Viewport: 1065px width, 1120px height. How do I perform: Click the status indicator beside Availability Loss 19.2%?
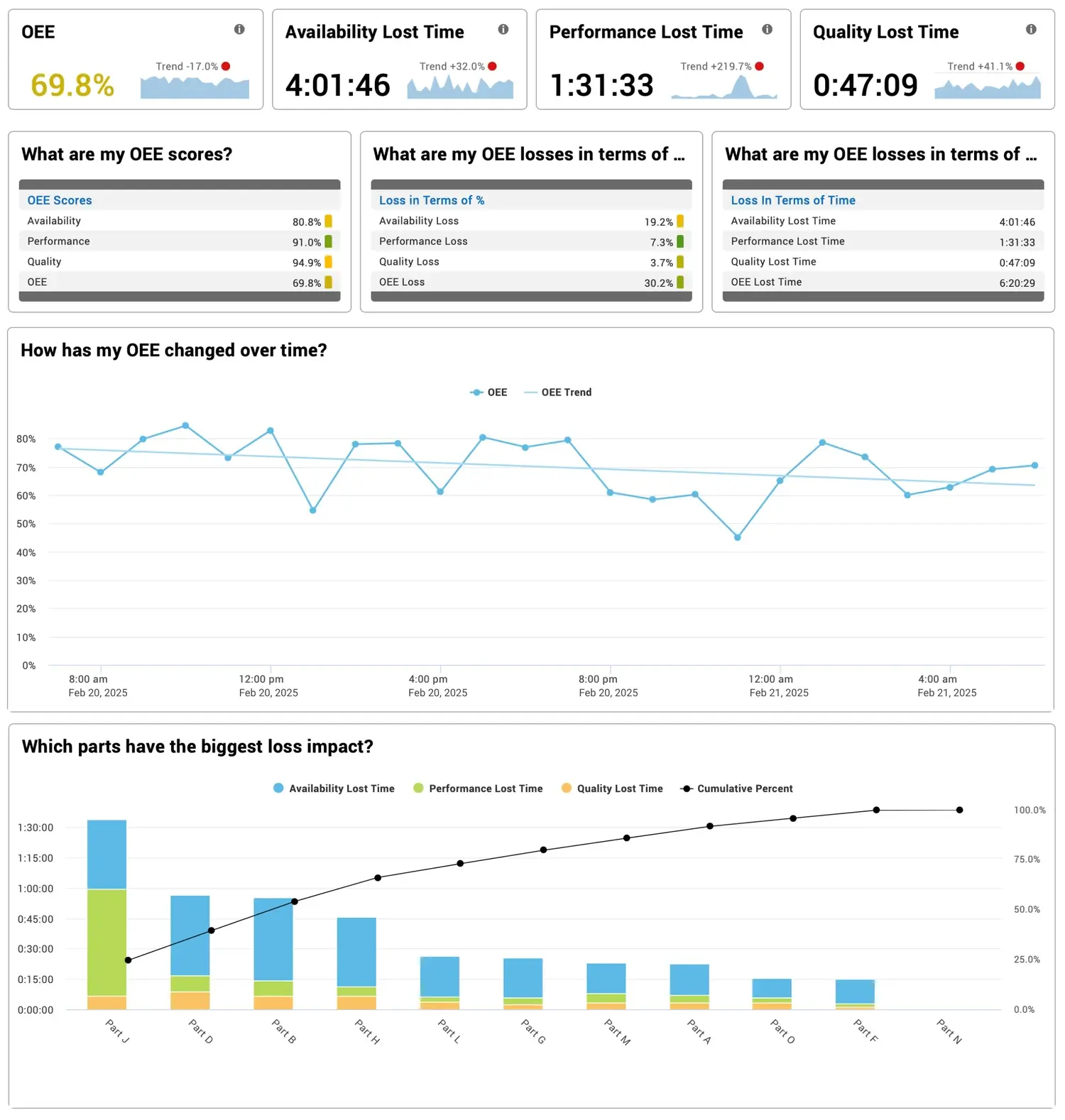click(680, 221)
